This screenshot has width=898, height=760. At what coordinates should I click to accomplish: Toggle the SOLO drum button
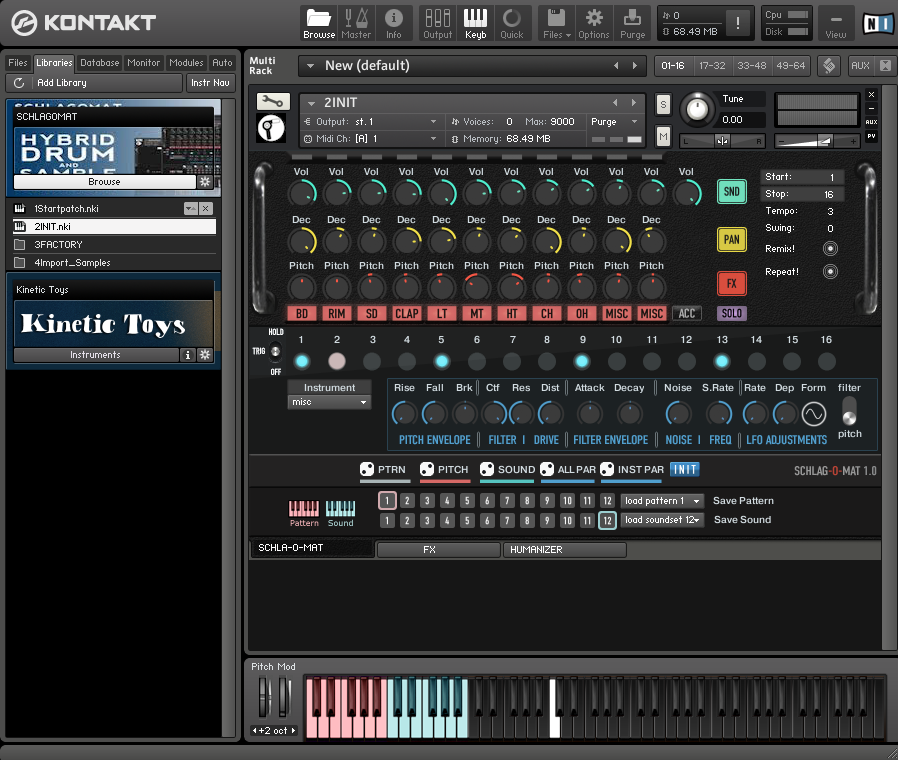[x=731, y=313]
